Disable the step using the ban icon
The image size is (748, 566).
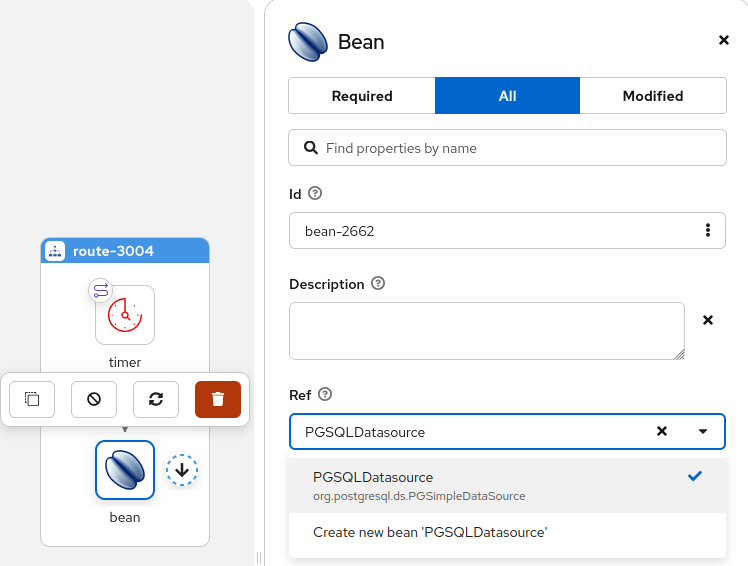[x=94, y=399]
